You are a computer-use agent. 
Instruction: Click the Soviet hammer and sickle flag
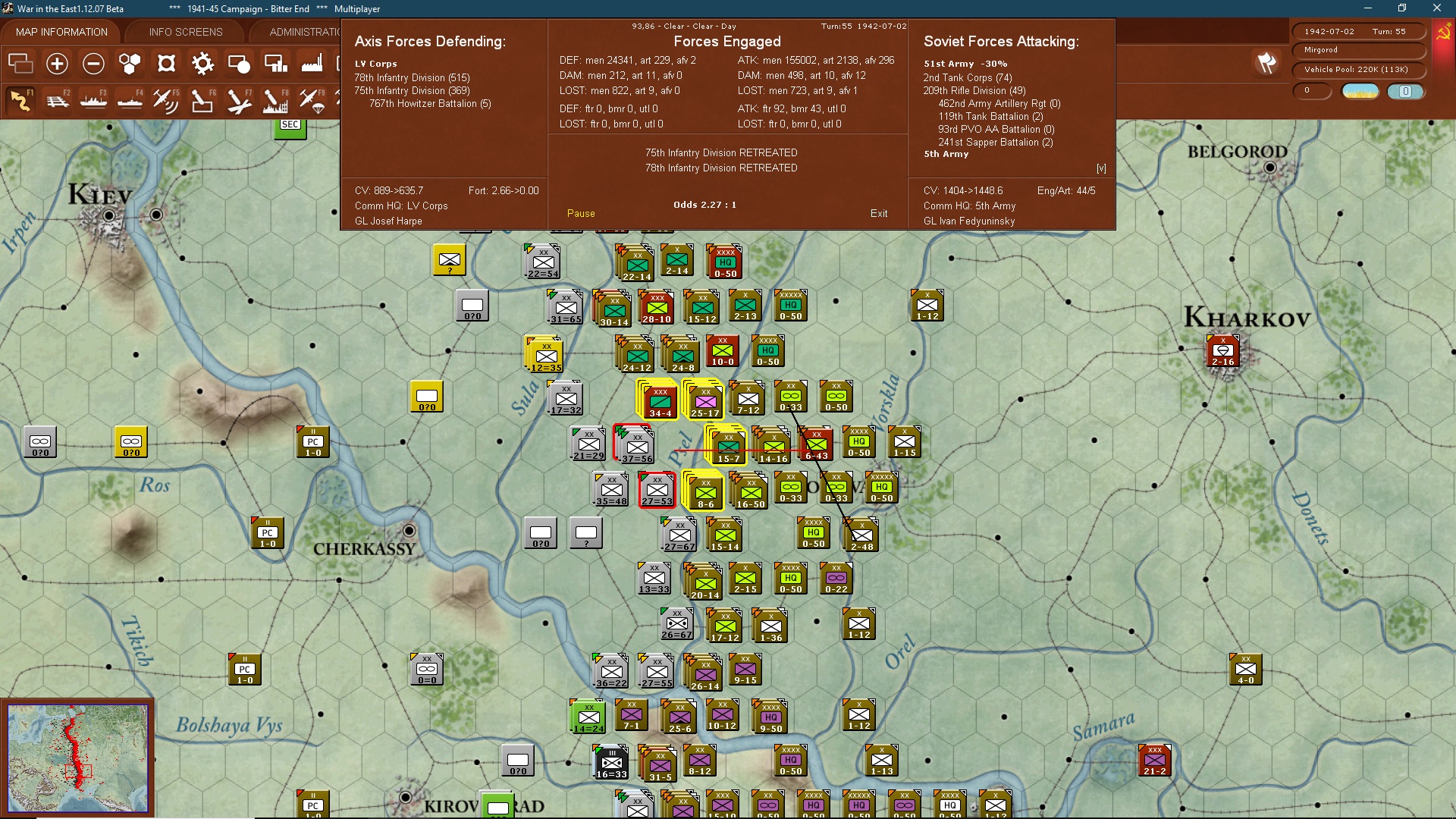(x=1443, y=33)
